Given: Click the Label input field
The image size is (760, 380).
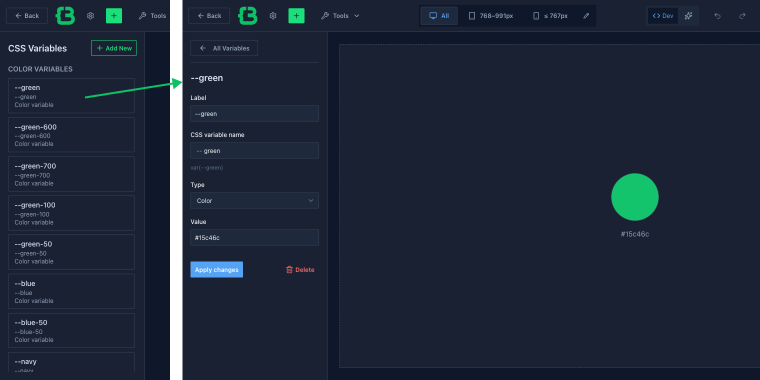Looking at the screenshot, I should click(254, 113).
